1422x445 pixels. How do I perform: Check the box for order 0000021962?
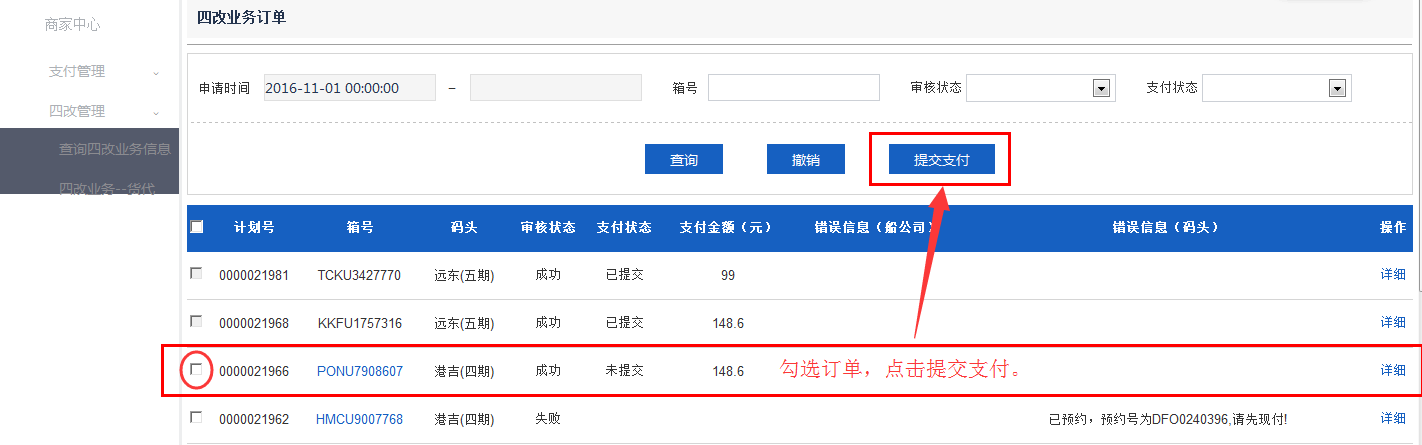coord(197,418)
